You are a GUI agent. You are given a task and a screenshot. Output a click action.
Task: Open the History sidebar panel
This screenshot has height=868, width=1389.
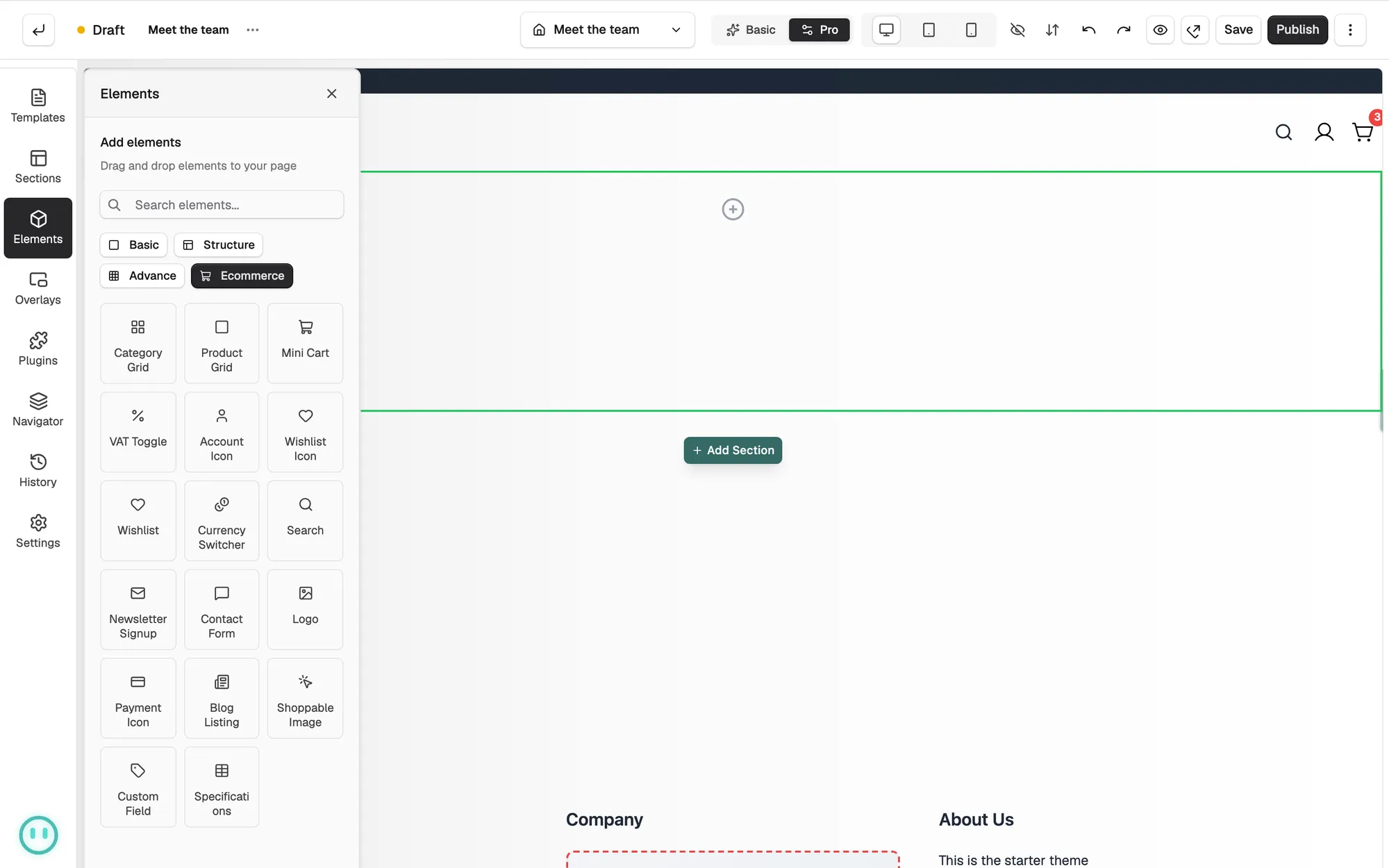[38, 471]
